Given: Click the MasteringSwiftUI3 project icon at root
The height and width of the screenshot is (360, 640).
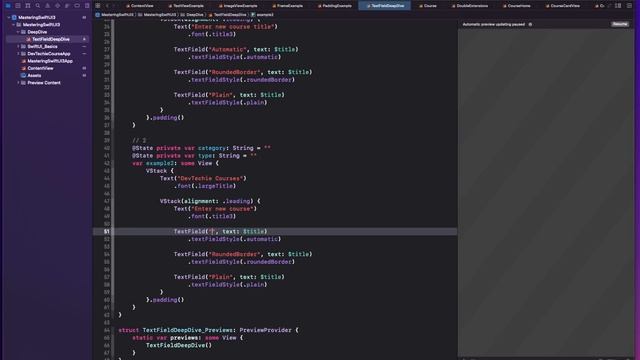Looking at the screenshot, I should click(14, 18).
